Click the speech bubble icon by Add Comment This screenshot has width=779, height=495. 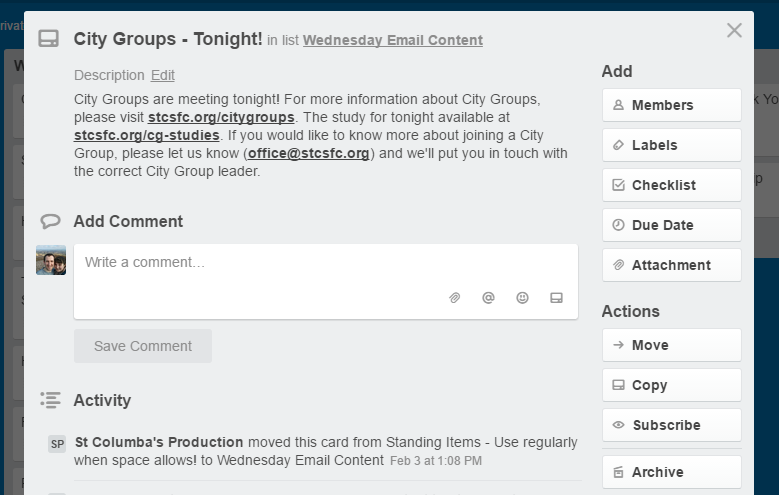50,221
